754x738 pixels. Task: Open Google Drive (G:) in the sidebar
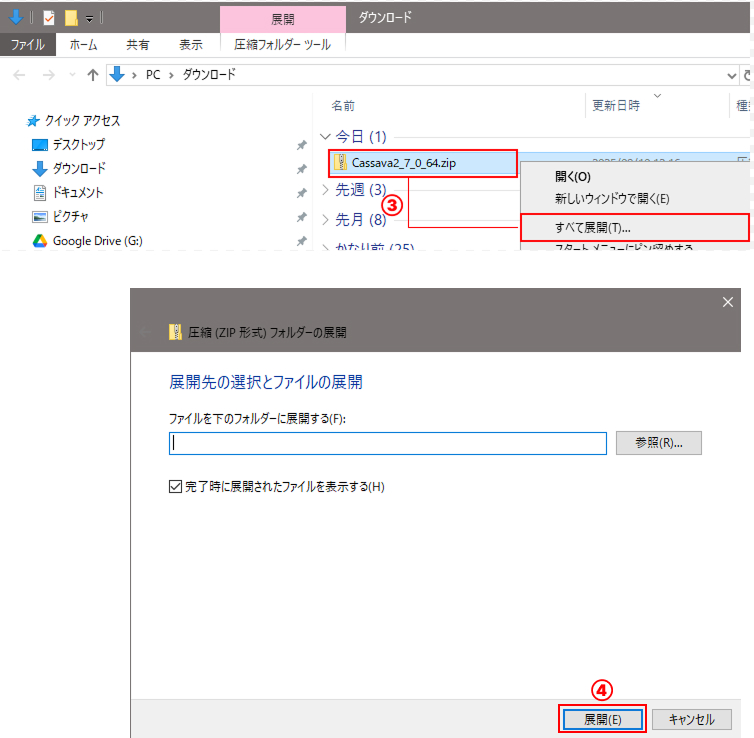97,240
